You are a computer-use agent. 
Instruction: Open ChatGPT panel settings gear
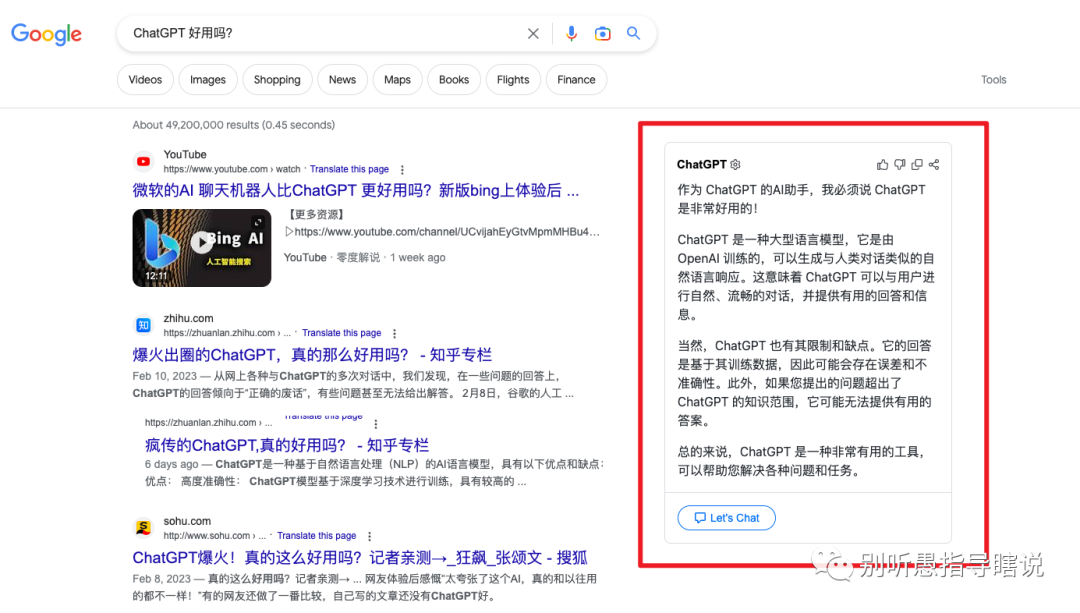736,165
